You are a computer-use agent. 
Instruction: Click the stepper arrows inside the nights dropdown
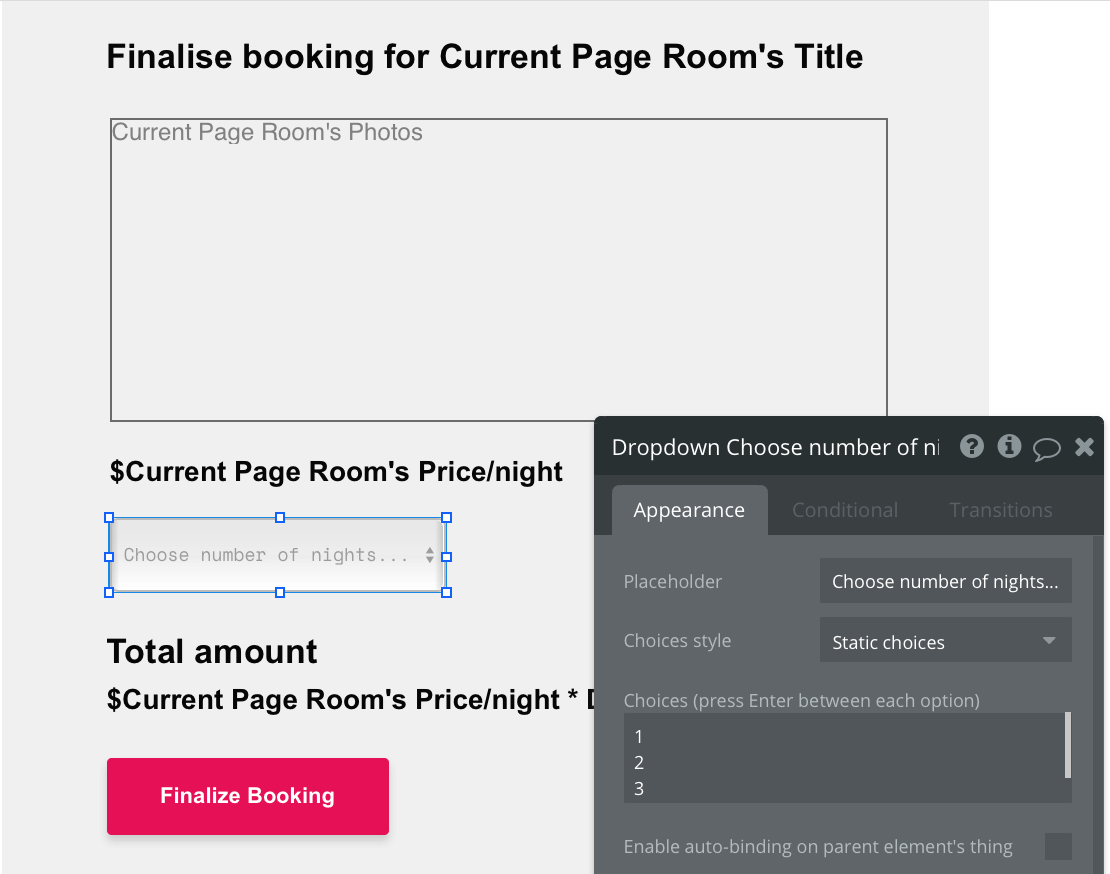click(x=430, y=555)
